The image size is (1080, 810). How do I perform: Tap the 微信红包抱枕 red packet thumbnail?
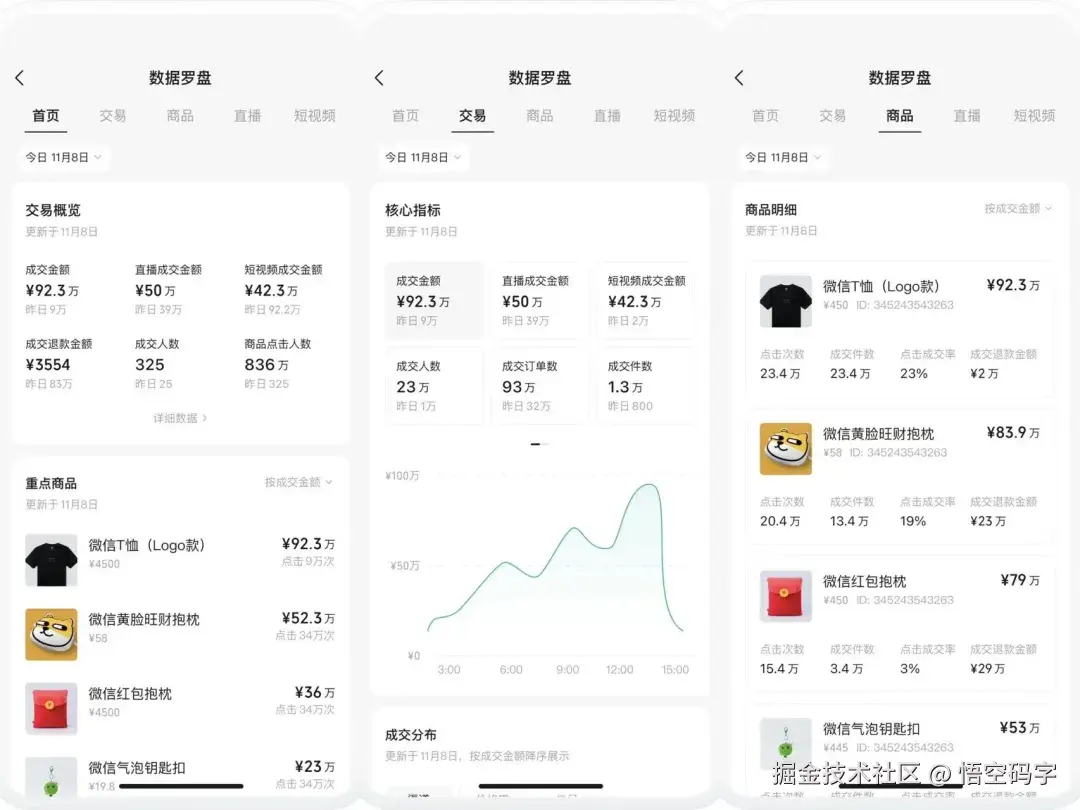(x=51, y=708)
